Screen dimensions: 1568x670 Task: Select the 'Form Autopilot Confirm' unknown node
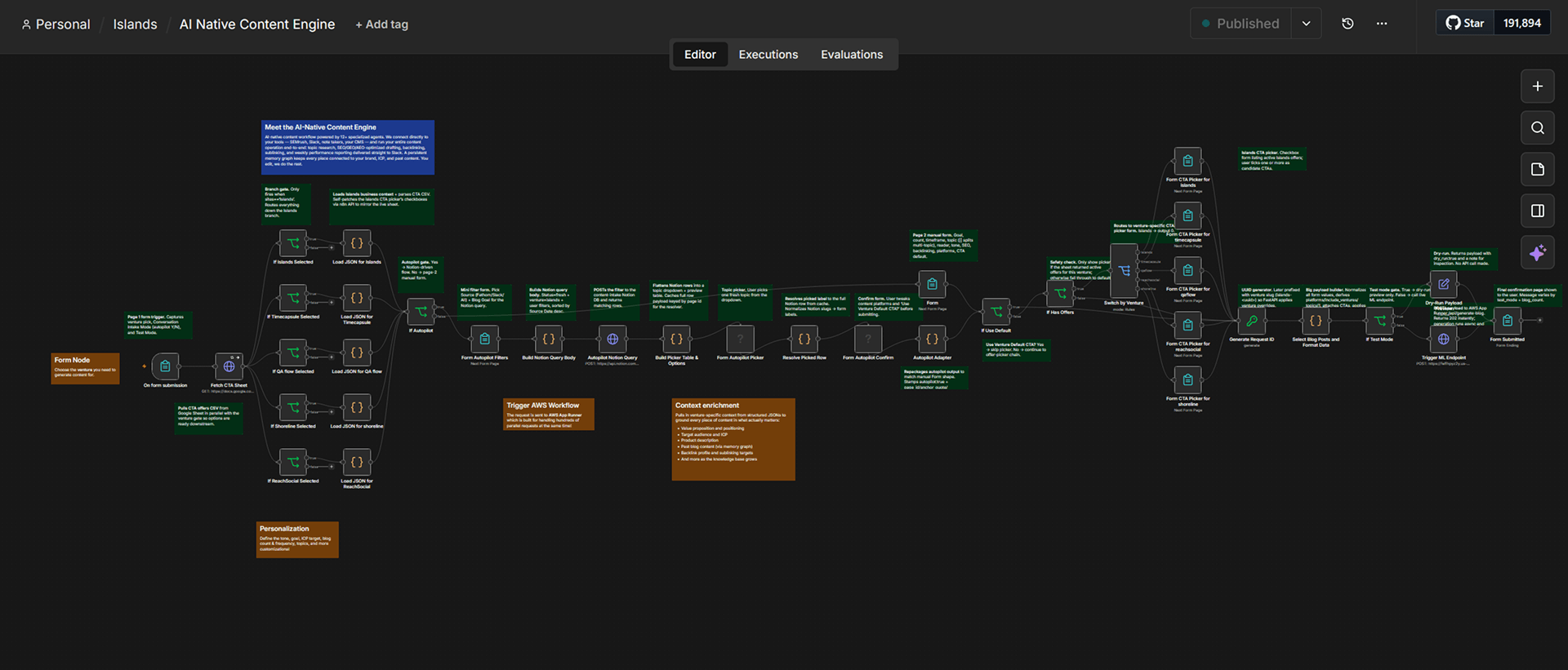point(868,339)
